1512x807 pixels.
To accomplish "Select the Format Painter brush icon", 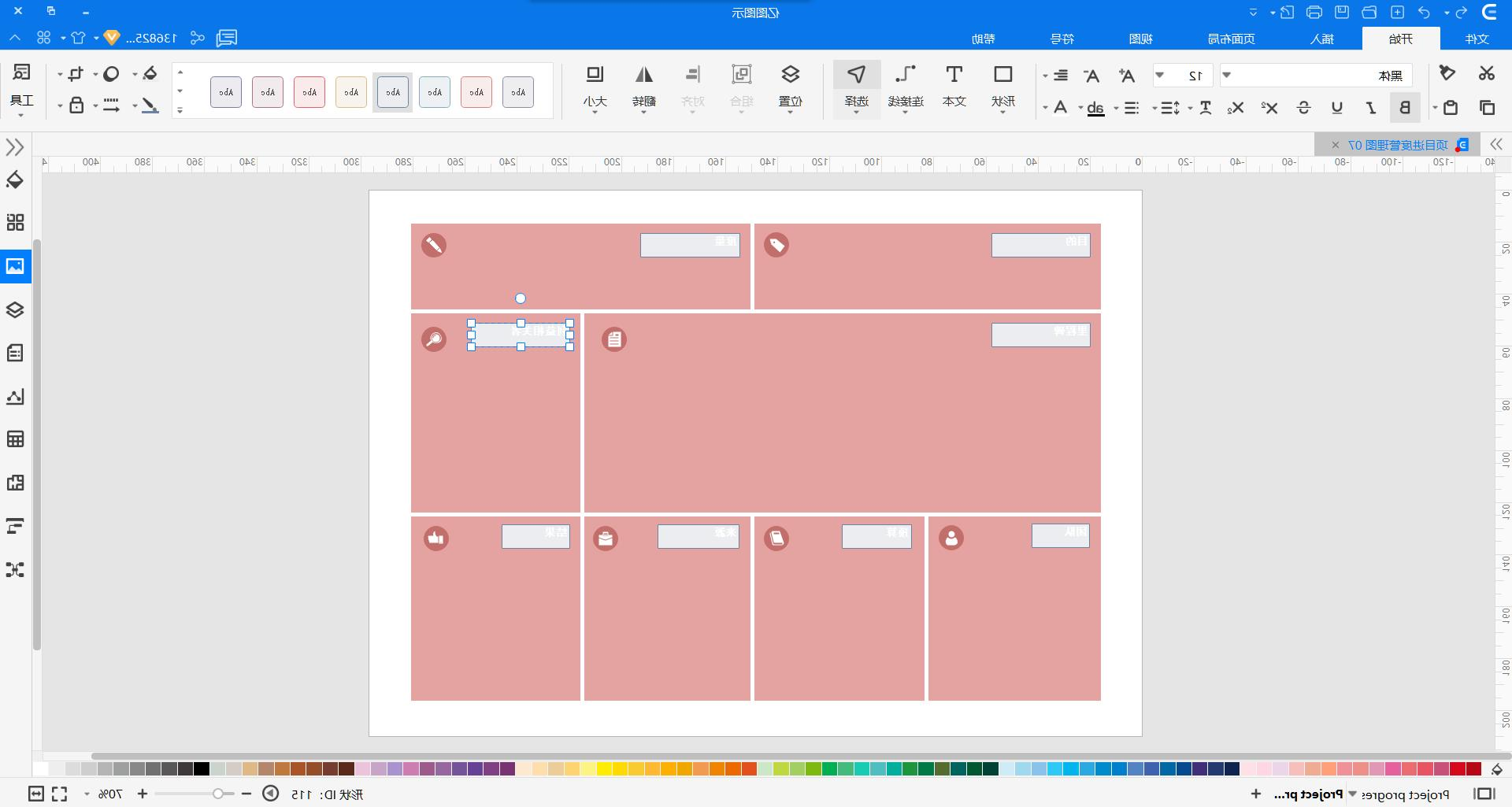I will pyautogui.click(x=1447, y=73).
